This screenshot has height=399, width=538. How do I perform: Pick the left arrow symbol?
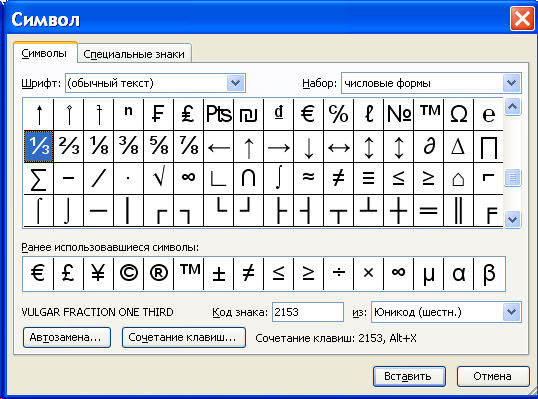[x=219, y=146]
